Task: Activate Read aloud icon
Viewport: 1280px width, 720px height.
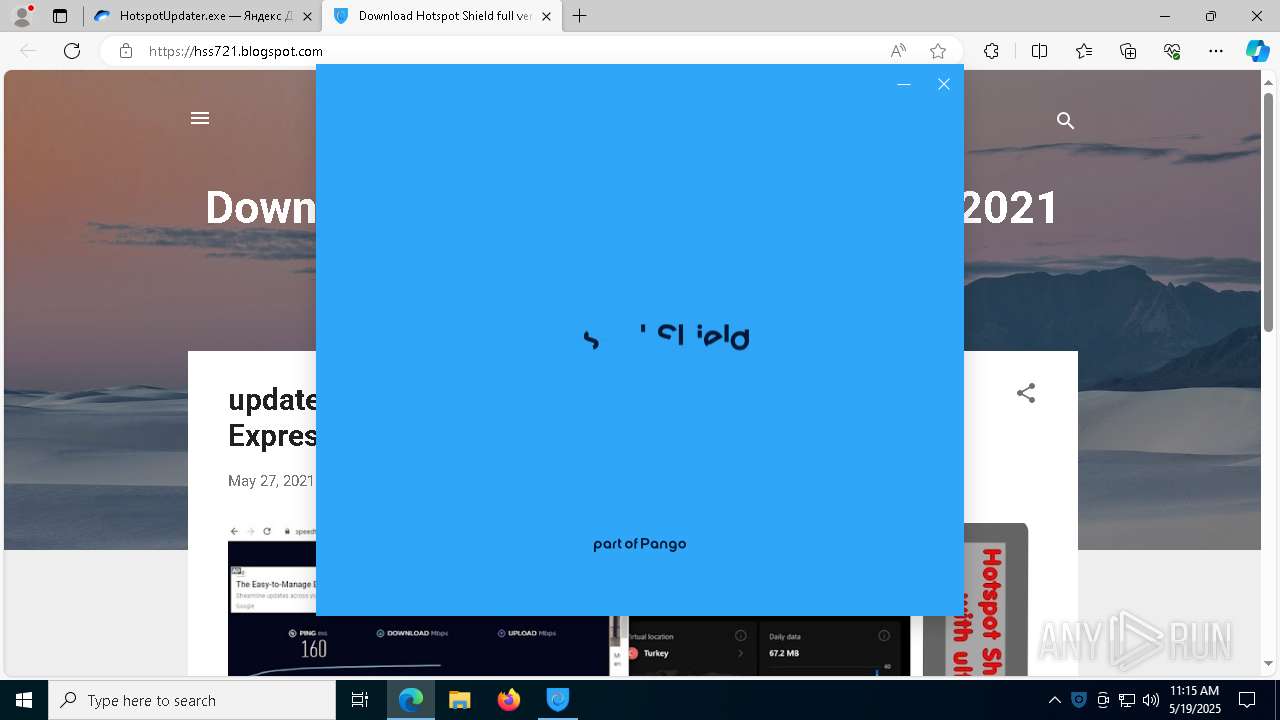Action: 898,51
